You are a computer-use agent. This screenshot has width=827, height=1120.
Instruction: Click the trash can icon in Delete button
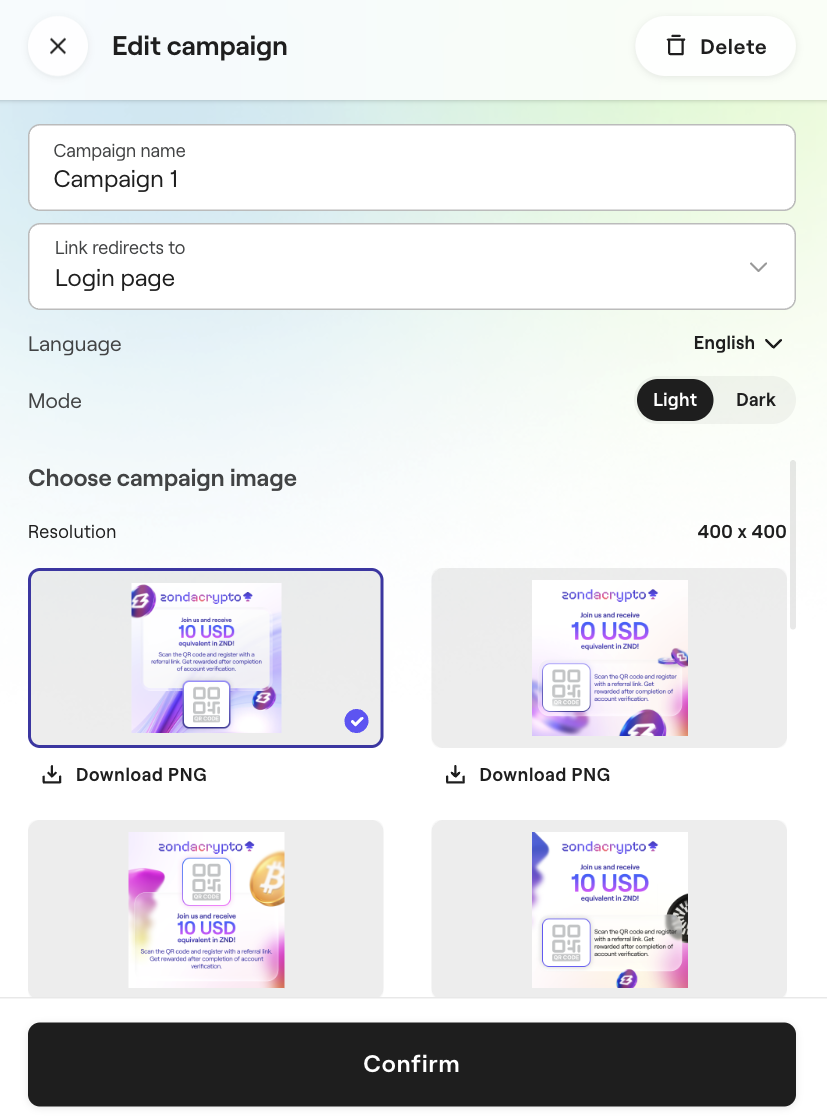[x=676, y=46]
